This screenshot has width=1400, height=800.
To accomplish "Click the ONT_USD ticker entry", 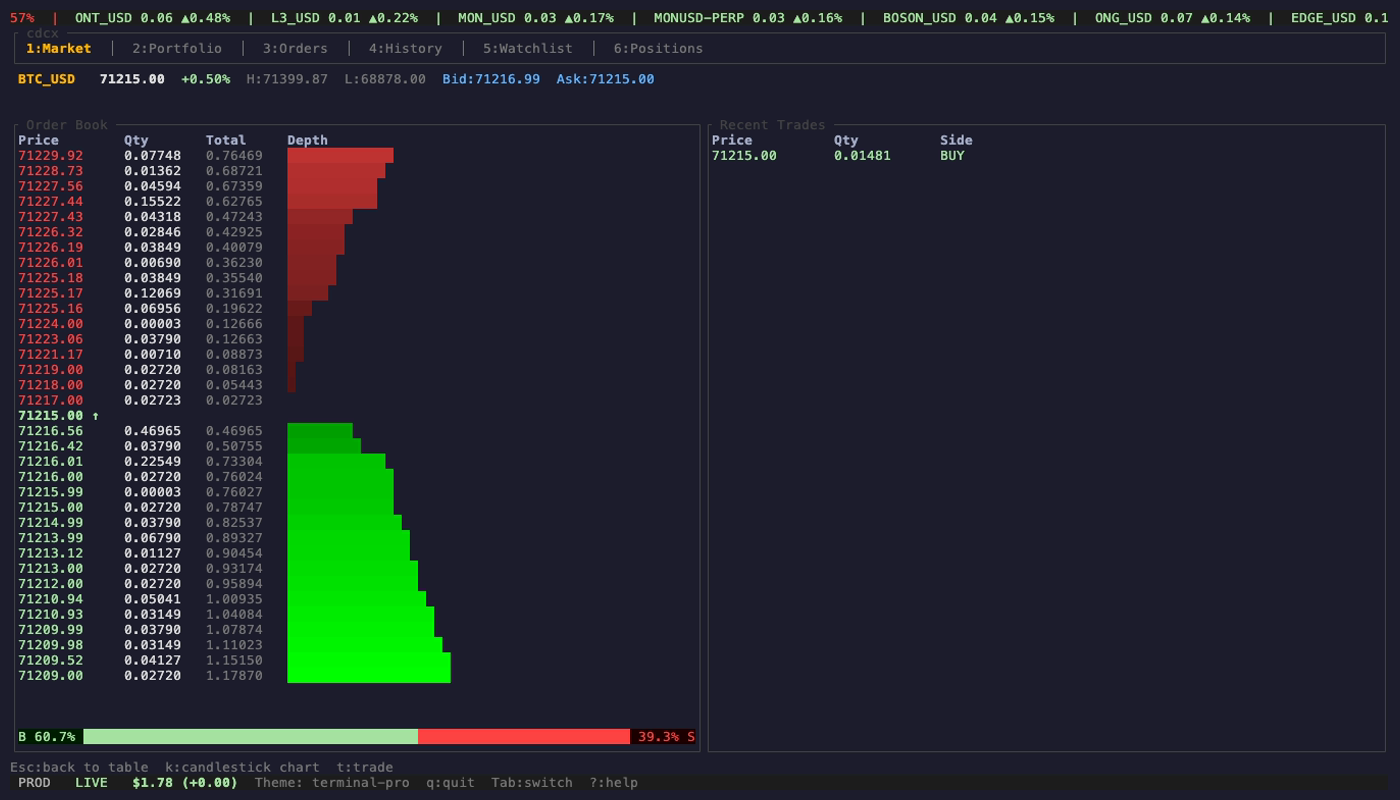I will [152, 18].
